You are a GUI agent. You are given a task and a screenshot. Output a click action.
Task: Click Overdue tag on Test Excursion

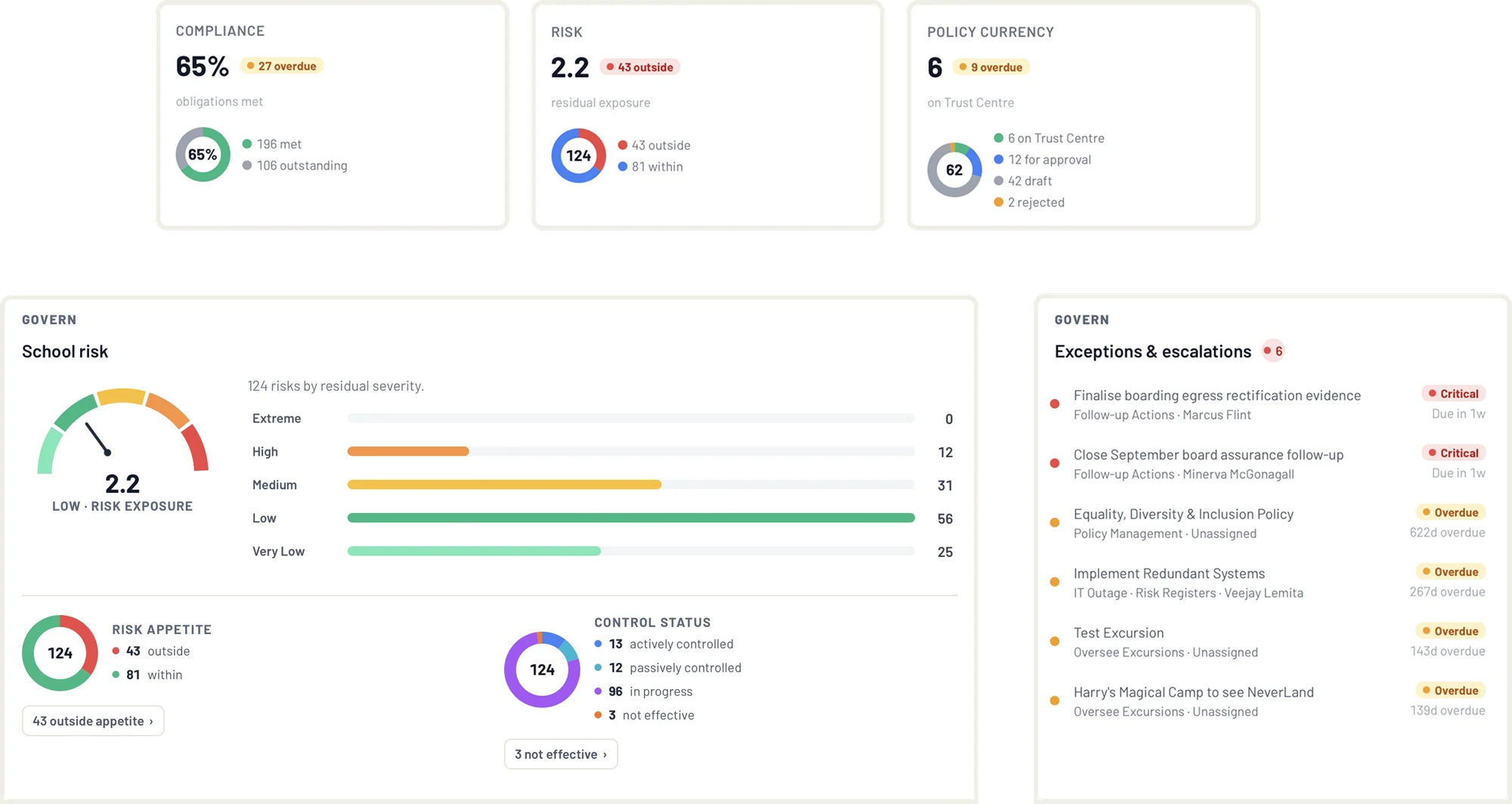pyautogui.click(x=1450, y=631)
